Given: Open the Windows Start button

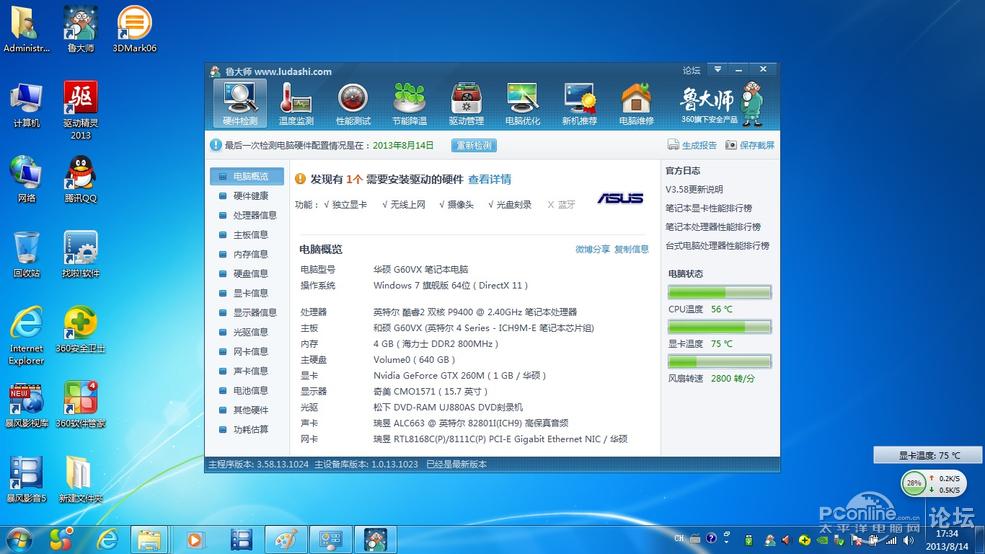Looking at the screenshot, I should [19, 540].
